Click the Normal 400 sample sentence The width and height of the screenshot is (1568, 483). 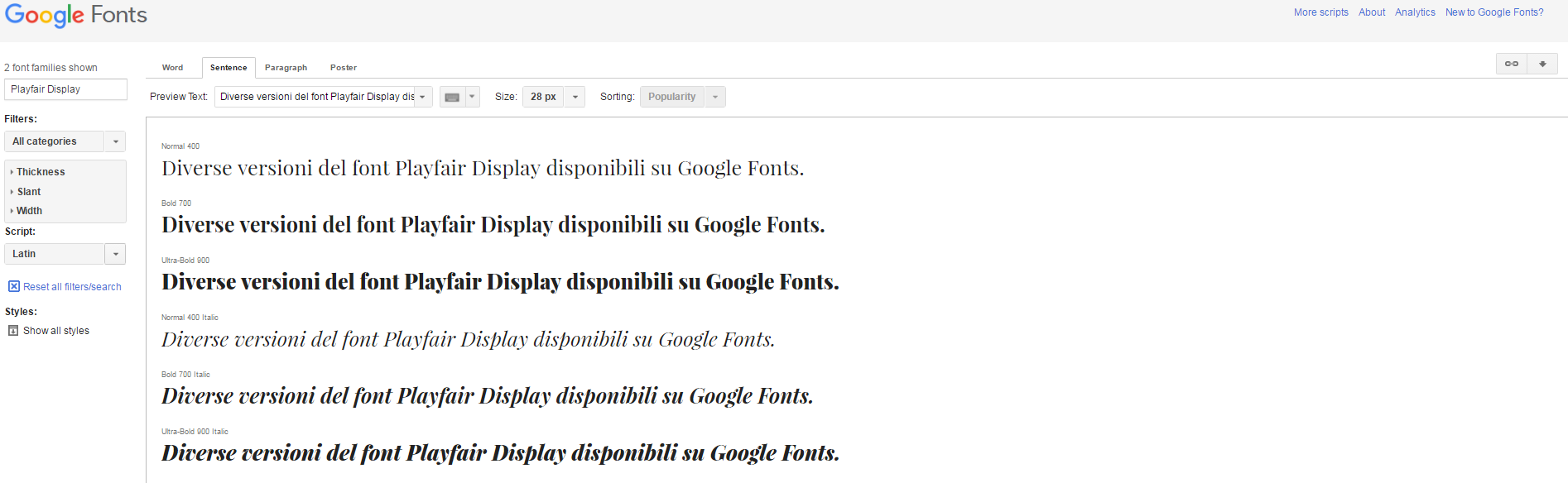483,169
